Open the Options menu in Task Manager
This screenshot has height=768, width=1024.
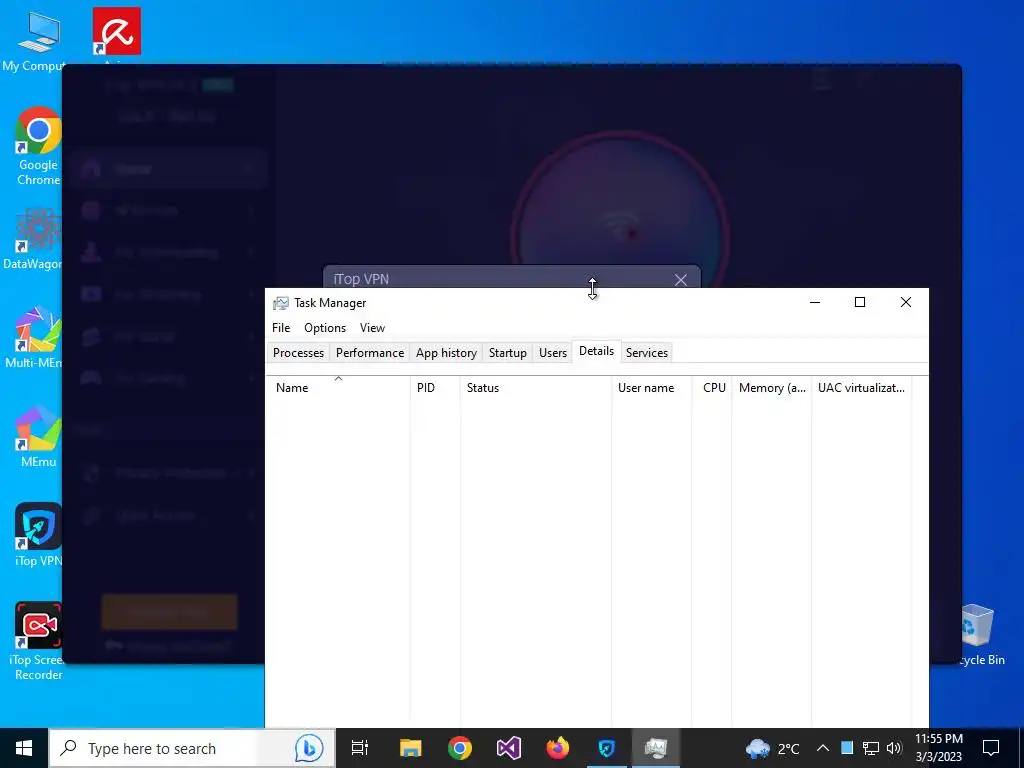[x=325, y=328]
